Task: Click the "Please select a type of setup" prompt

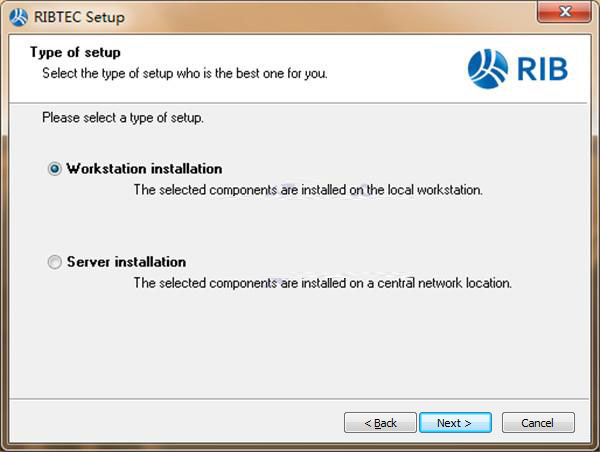Action: (x=123, y=118)
